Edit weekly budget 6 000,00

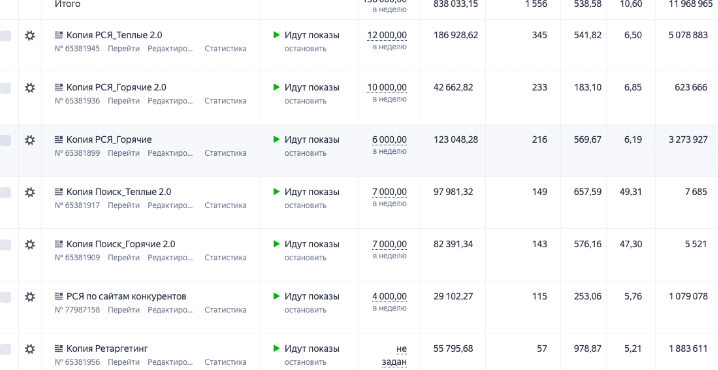[x=389, y=140]
